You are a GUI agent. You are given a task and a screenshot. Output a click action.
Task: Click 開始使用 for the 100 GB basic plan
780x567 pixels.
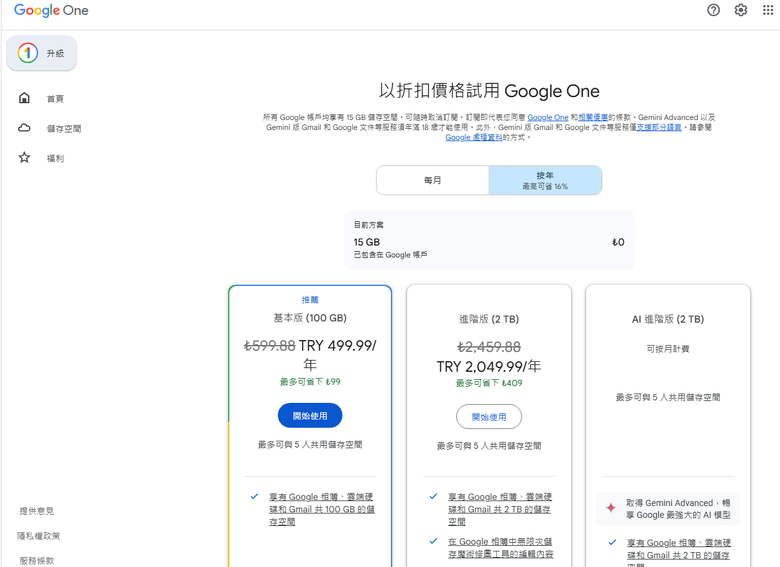pos(310,416)
